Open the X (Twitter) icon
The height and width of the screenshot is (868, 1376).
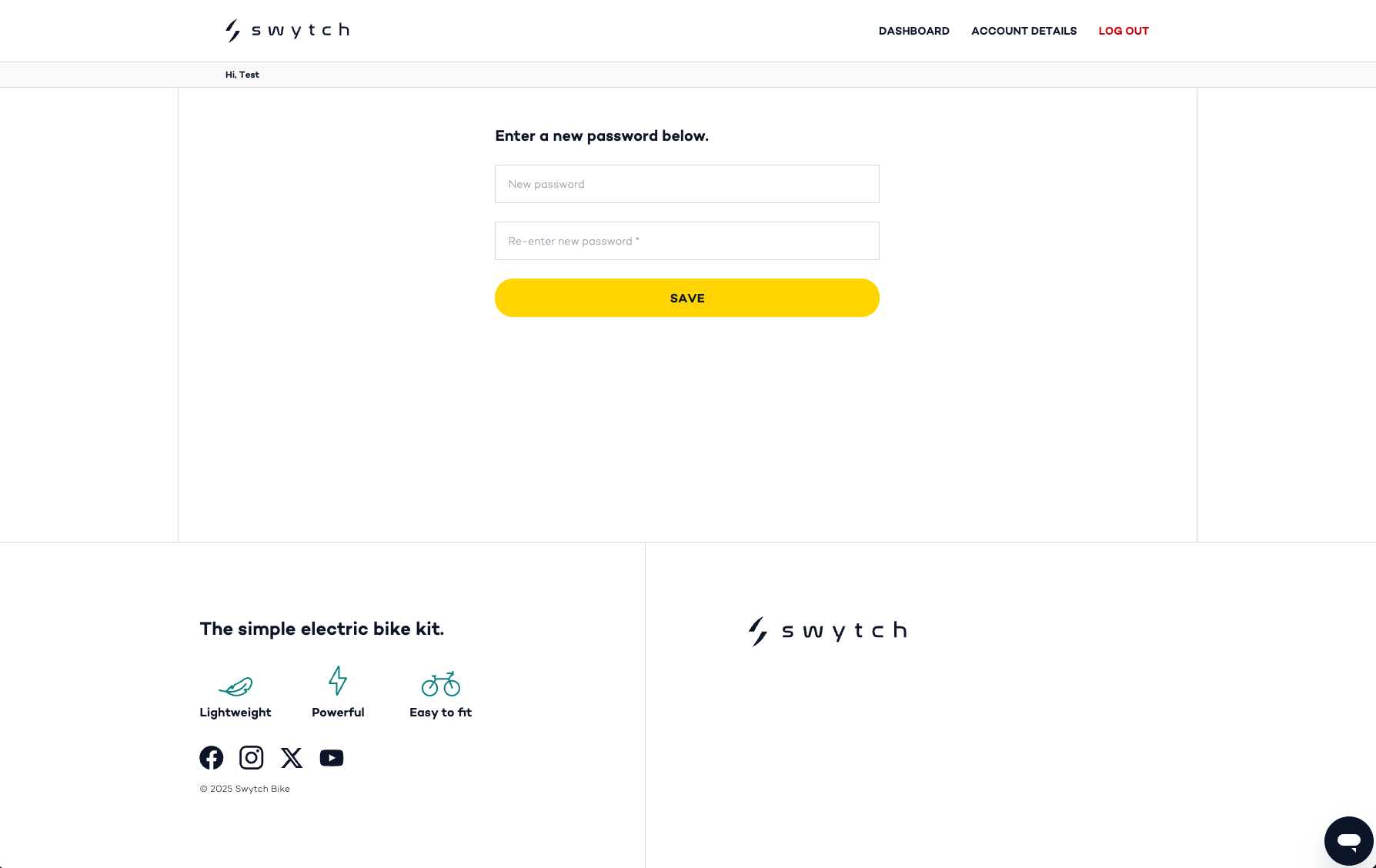292,758
